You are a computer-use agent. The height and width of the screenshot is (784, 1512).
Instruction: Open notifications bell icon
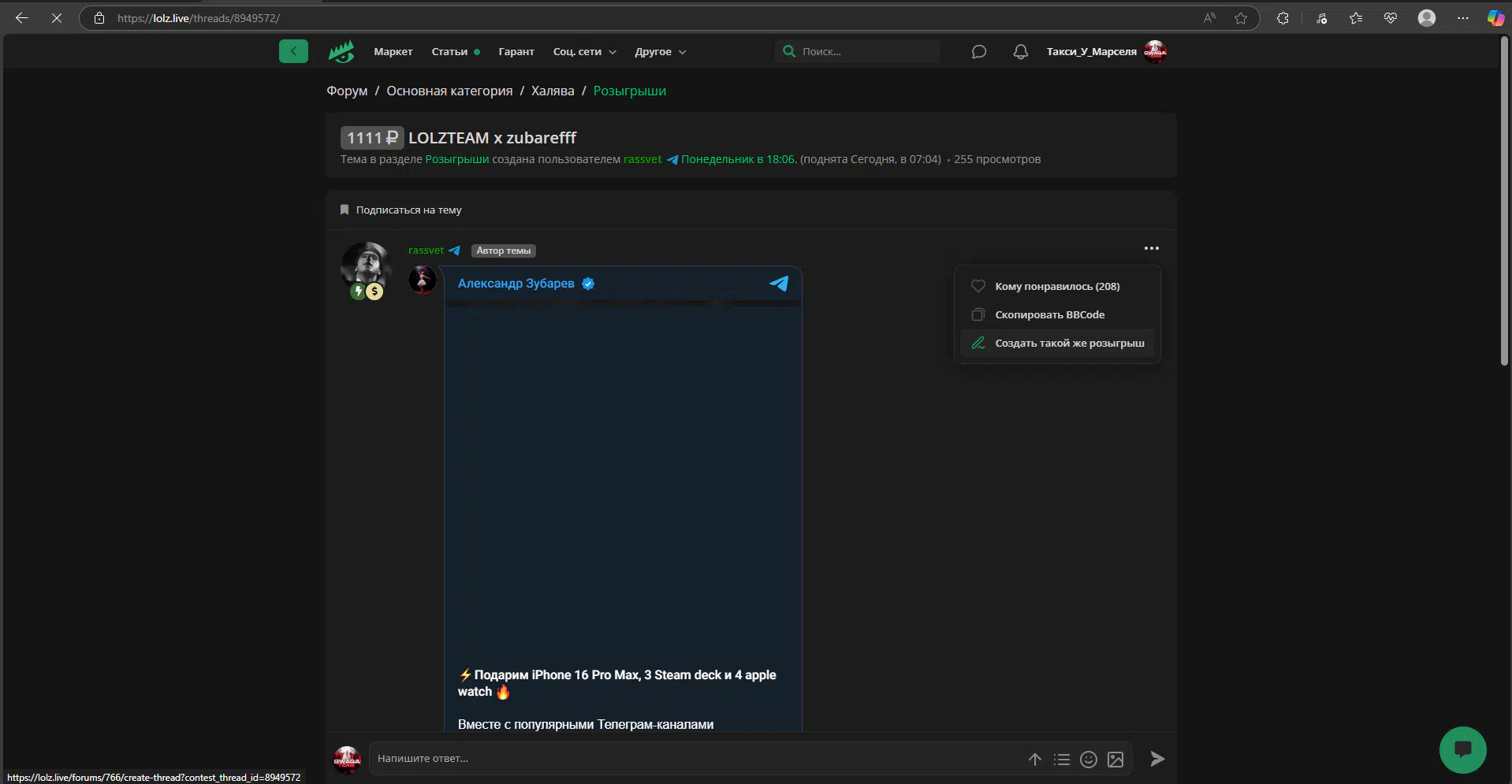[x=1021, y=51]
